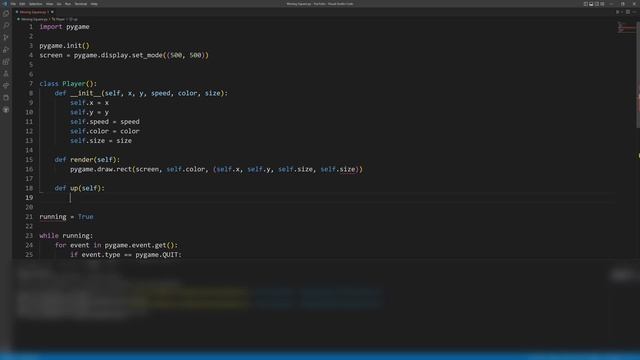The height and width of the screenshot is (360, 640).
Task: Open the Terminal menu
Action: tap(81, 4)
